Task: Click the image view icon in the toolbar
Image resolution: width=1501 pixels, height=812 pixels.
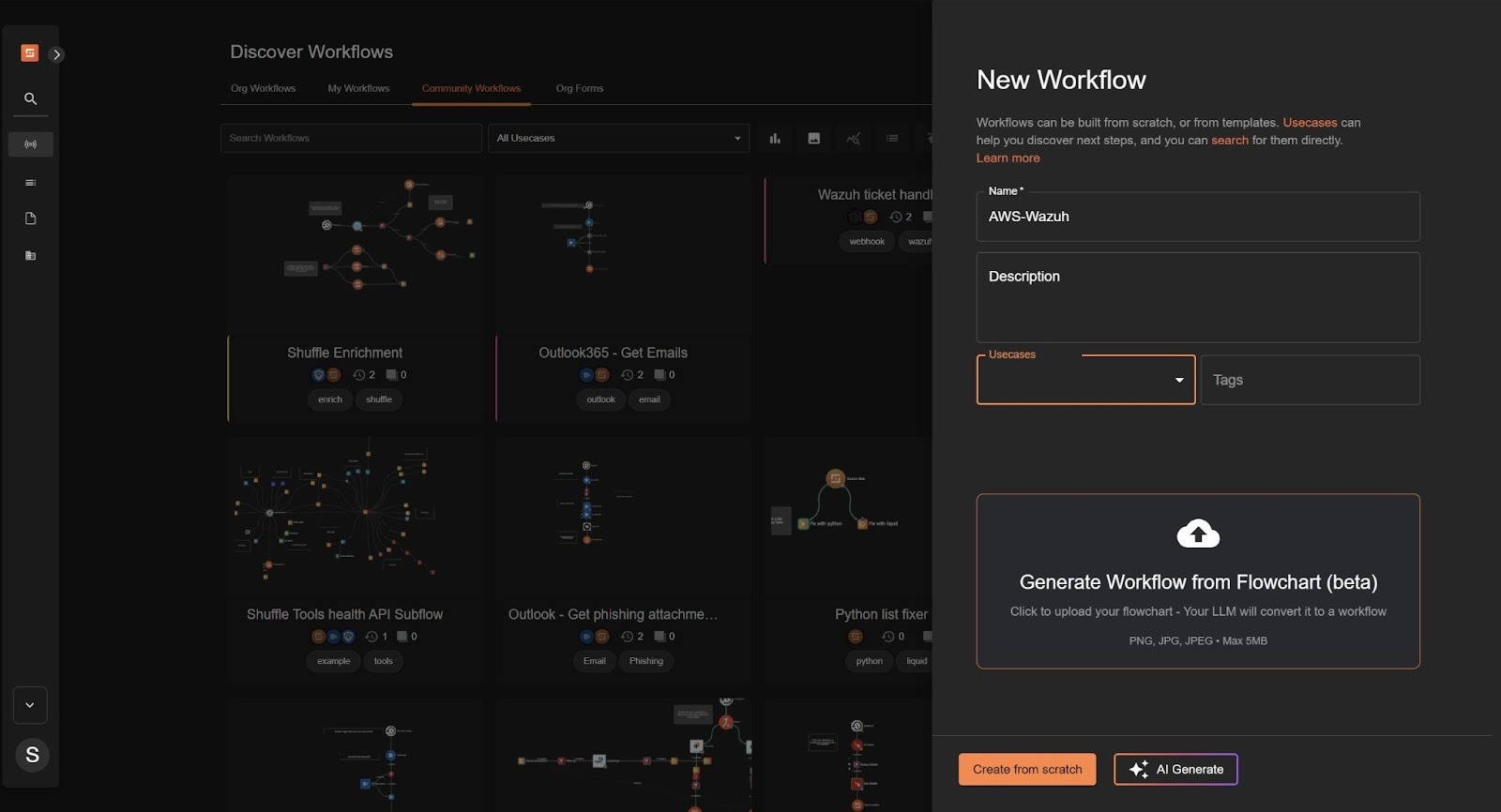Action: click(813, 139)
